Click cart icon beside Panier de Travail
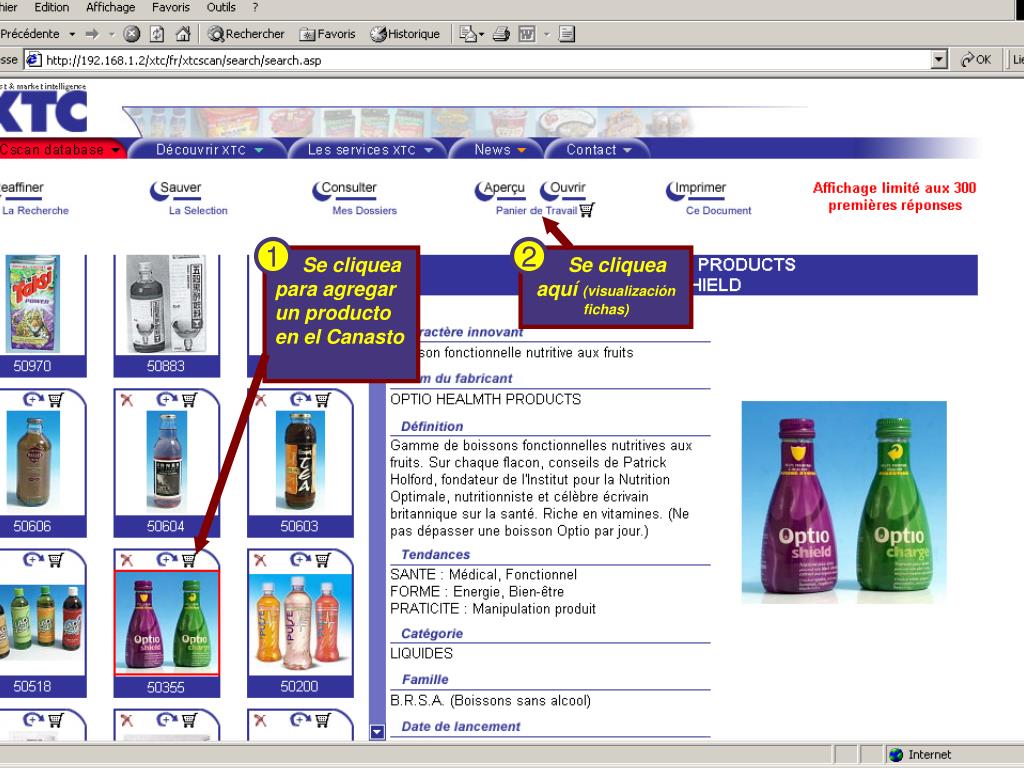This screenshot has width=1024, height=768. [586, 210]
